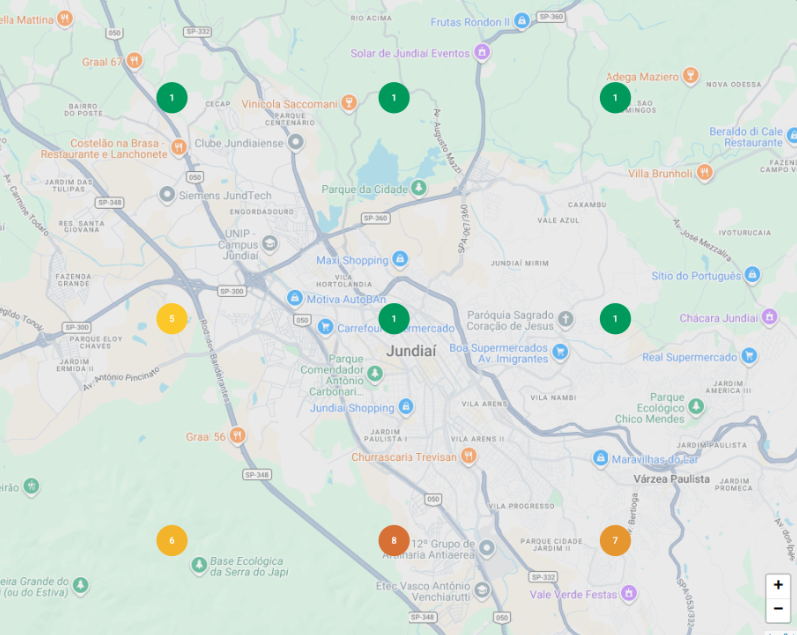The width and height of the screenshot is (797, 635).
Task: Select the Maxi Shopping pin
Action: [400, 259]
